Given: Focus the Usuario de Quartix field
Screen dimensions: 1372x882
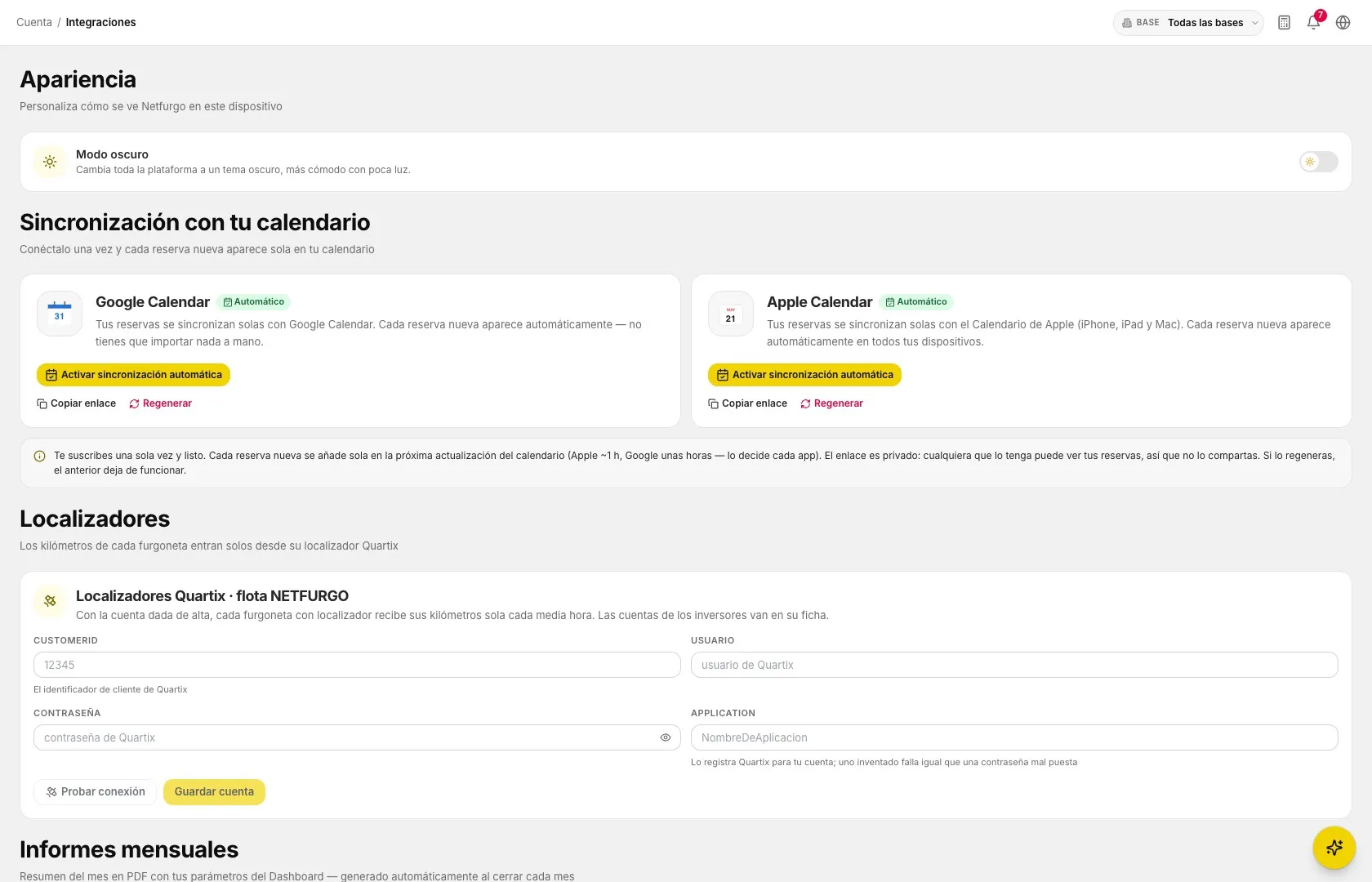Looking at the screenshot, I should (x=1014, y=665).
